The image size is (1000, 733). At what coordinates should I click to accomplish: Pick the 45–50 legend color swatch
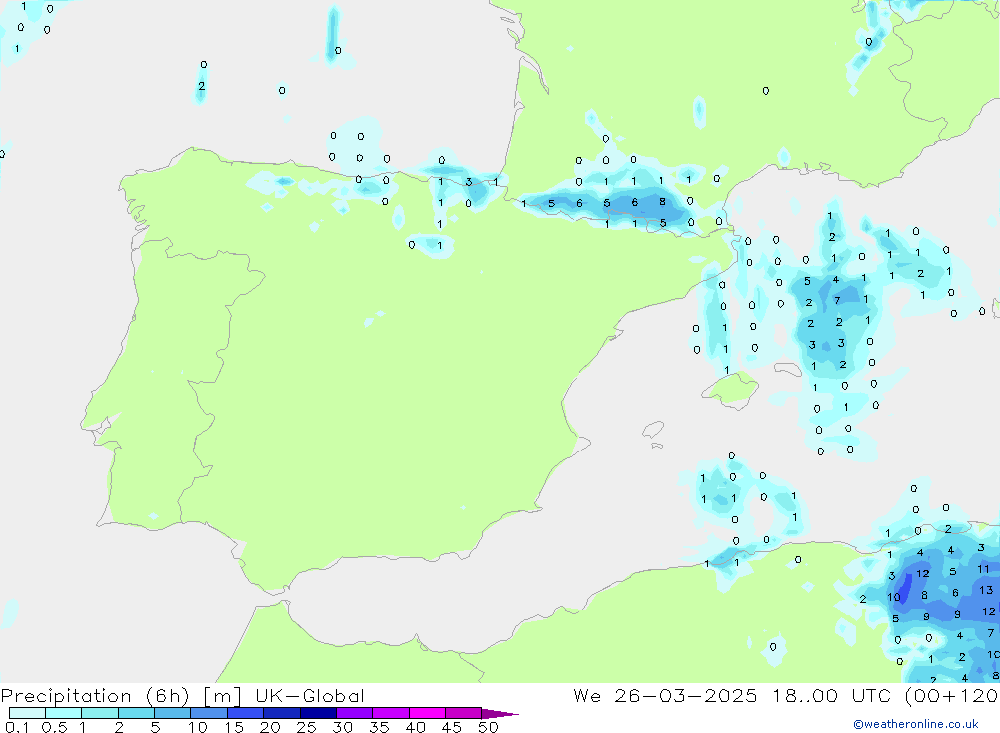[x=463, y=713]
